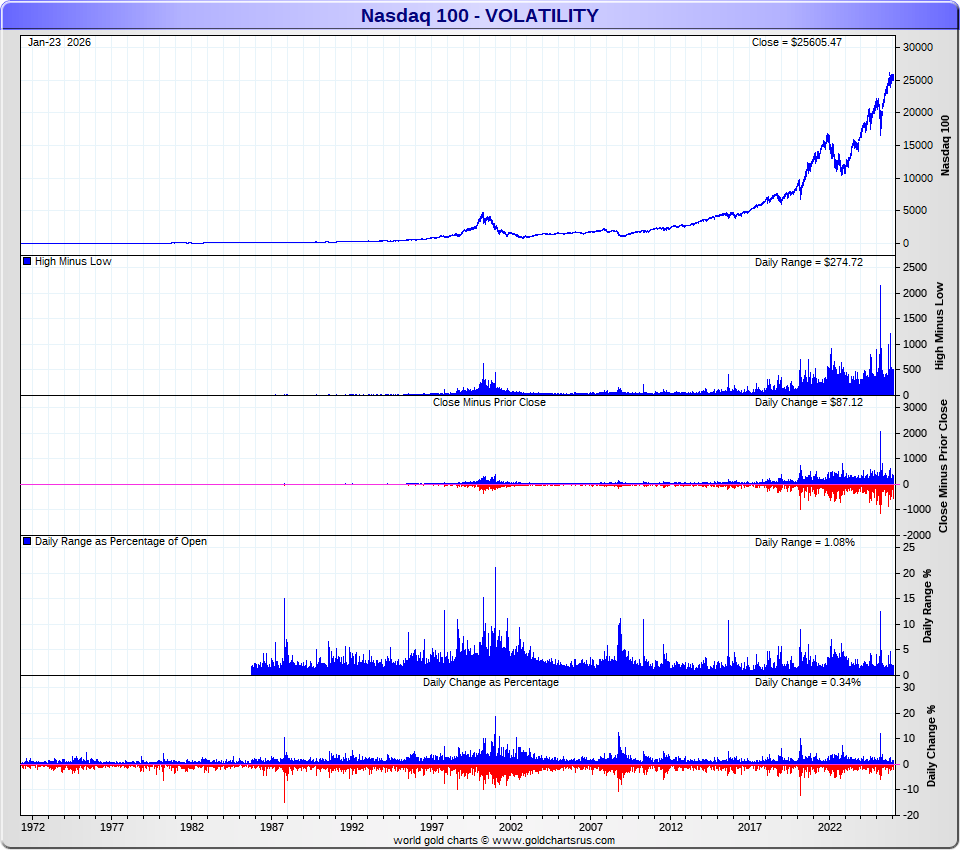This screenshot has width=960, height=850.
Task: Click the 10000 tick on price axis
Action: point(918,178)
